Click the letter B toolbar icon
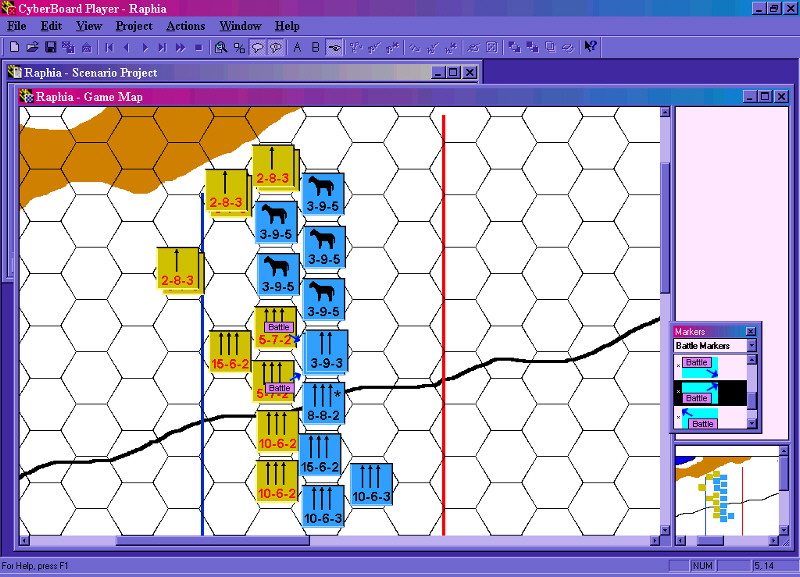This screenshot has width=800, height=577. (315, 47)
